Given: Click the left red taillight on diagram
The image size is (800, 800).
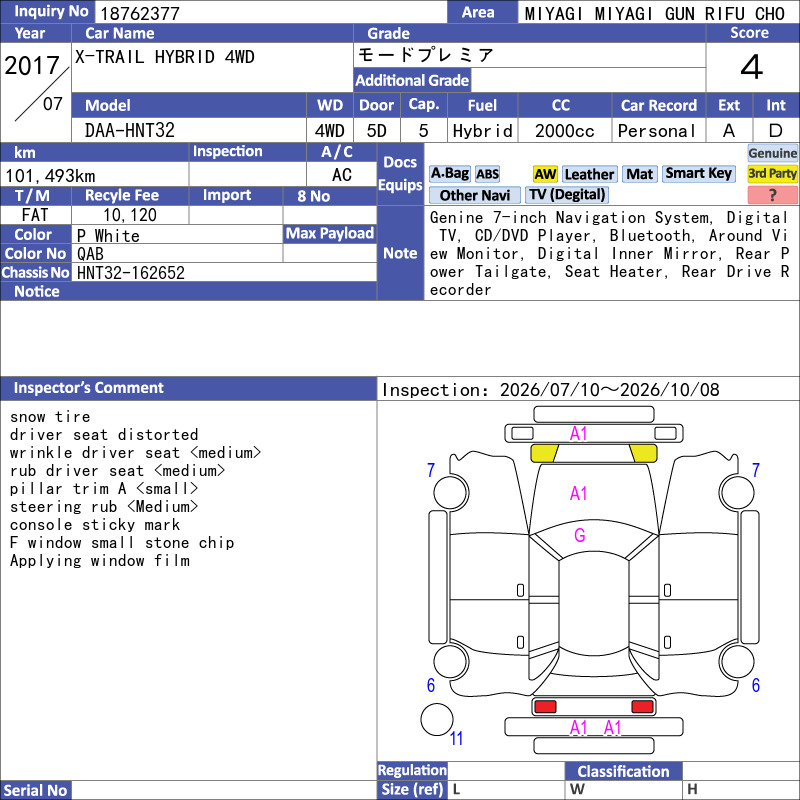Looking at the screenshot, I should pyautogui.click(x=544, y=706).
